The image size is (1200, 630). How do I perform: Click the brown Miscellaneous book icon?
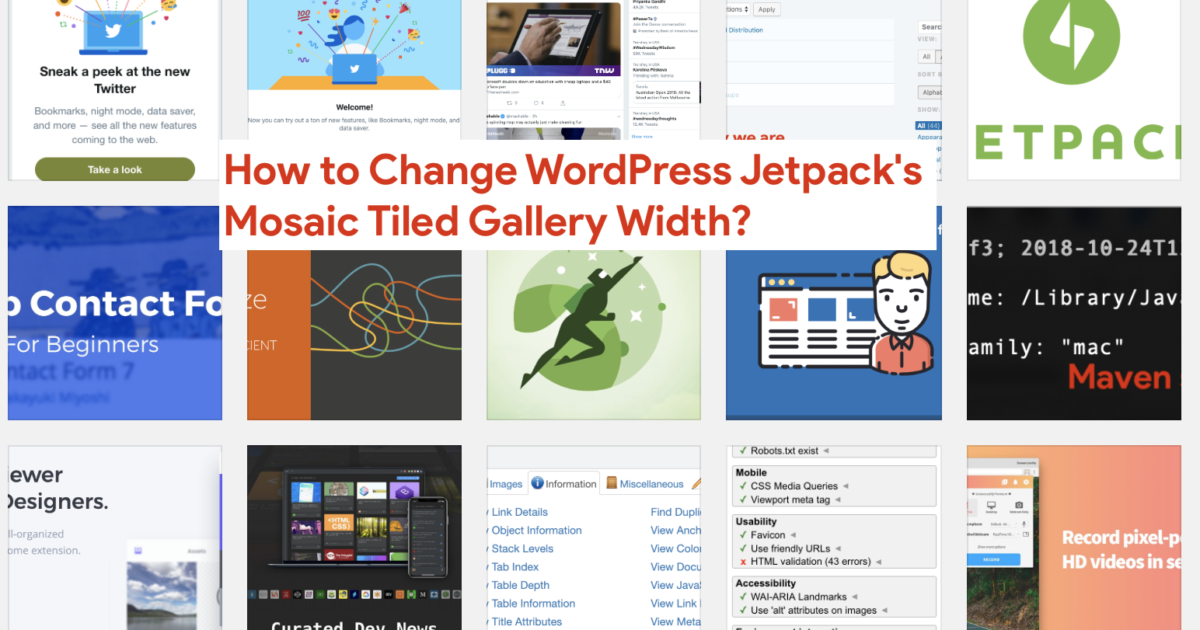point(611,484)
